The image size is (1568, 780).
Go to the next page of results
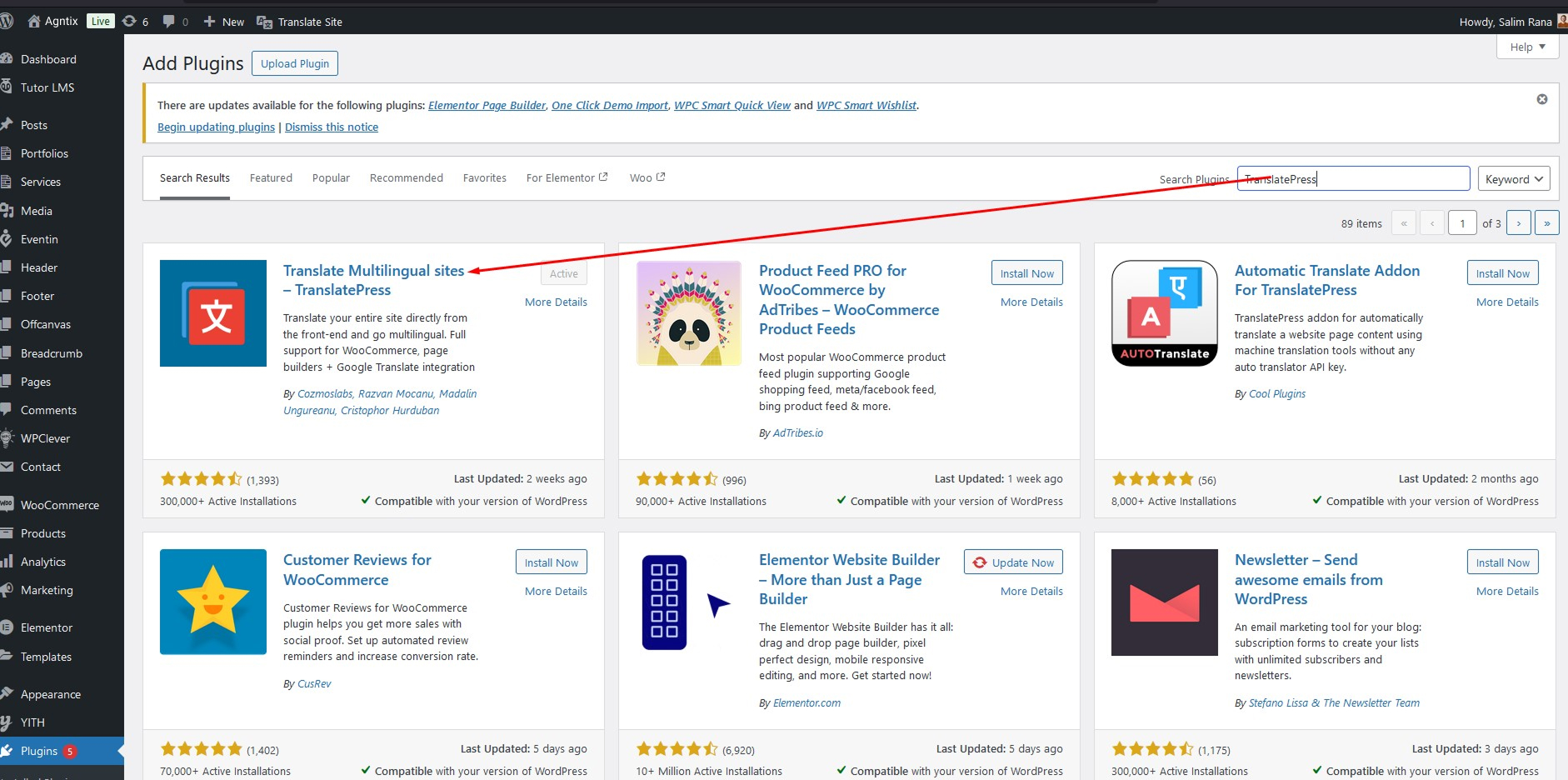[1518, 223]
